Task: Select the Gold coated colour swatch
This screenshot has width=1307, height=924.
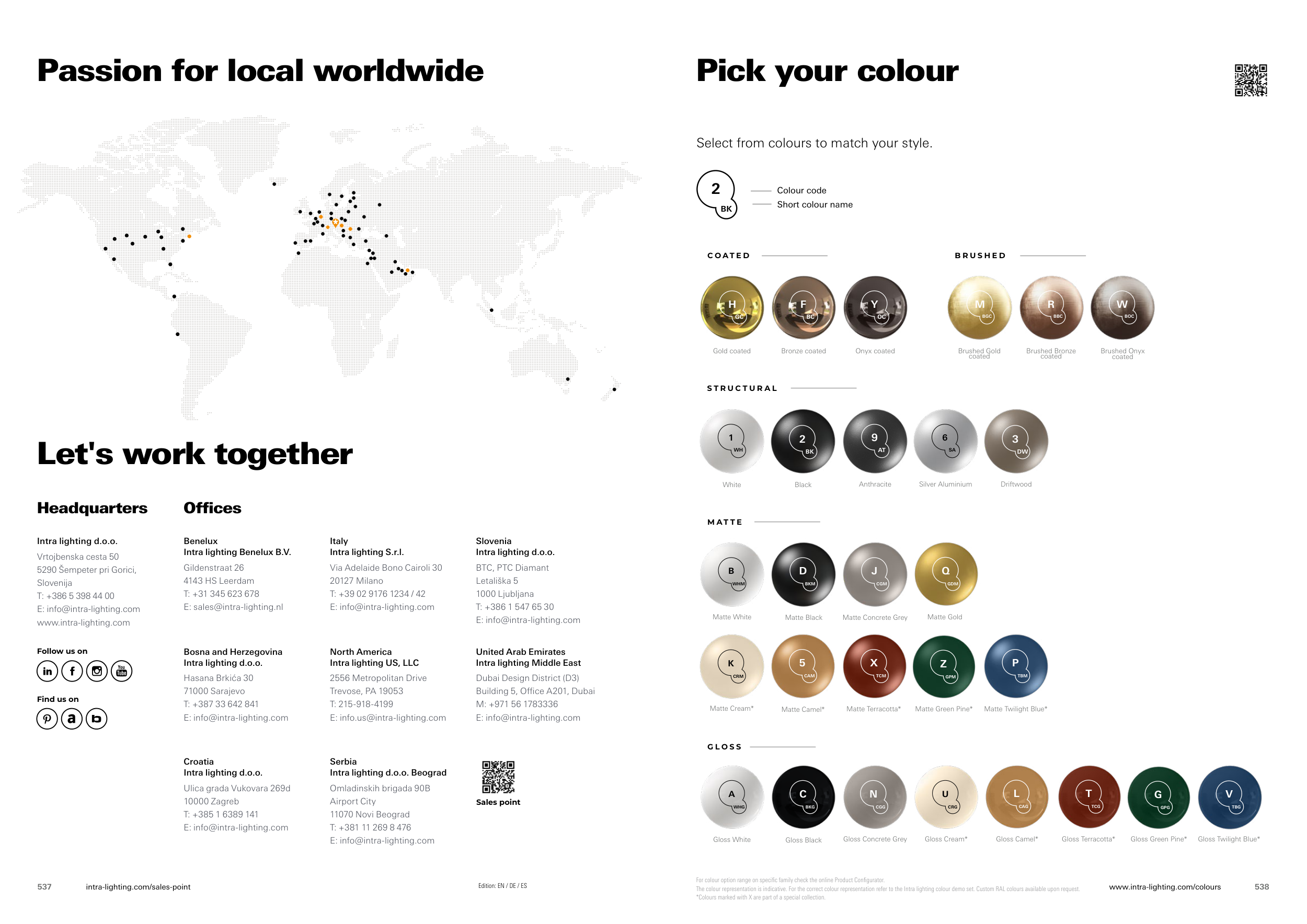Action: click(732, 308)
